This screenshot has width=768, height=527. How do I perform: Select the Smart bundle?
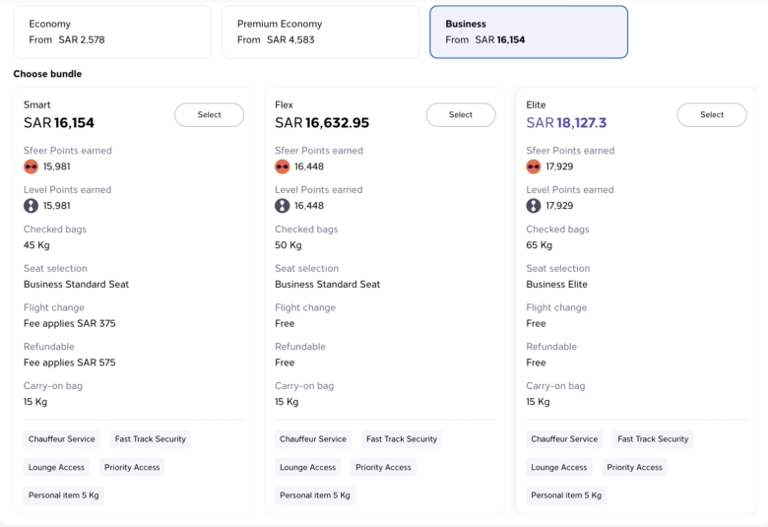point(209,115)
